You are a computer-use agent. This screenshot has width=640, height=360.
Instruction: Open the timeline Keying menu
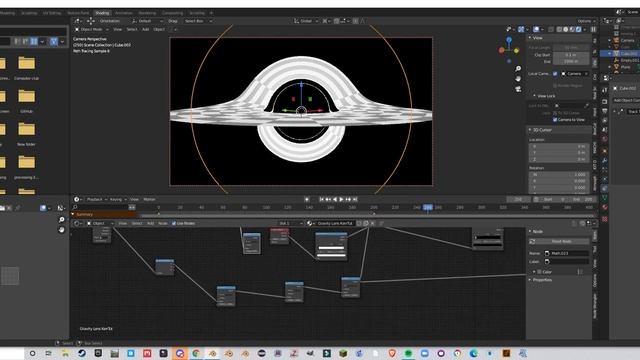point(118,200)
